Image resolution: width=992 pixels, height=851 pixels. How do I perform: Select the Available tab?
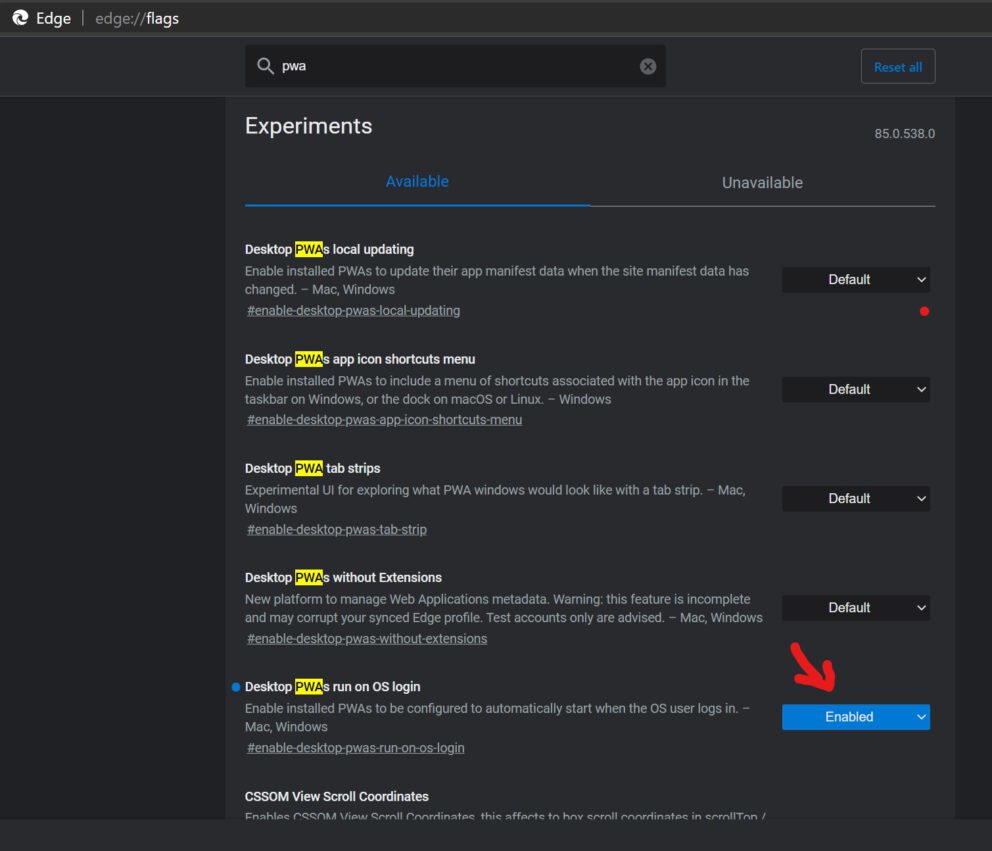417,181
